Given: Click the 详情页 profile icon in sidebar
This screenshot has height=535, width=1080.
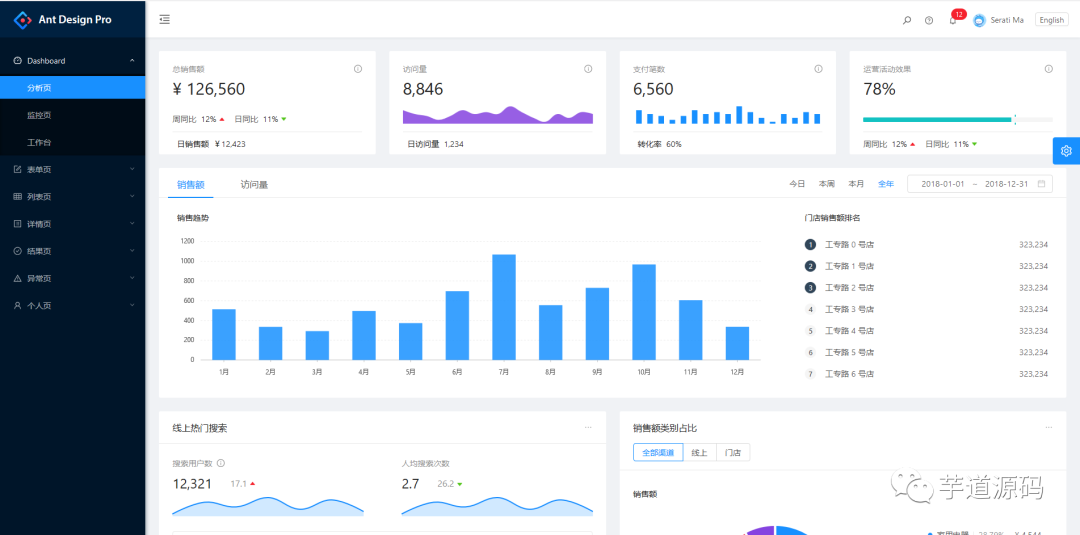Looking at the screenshot, I should pos(18,224).
